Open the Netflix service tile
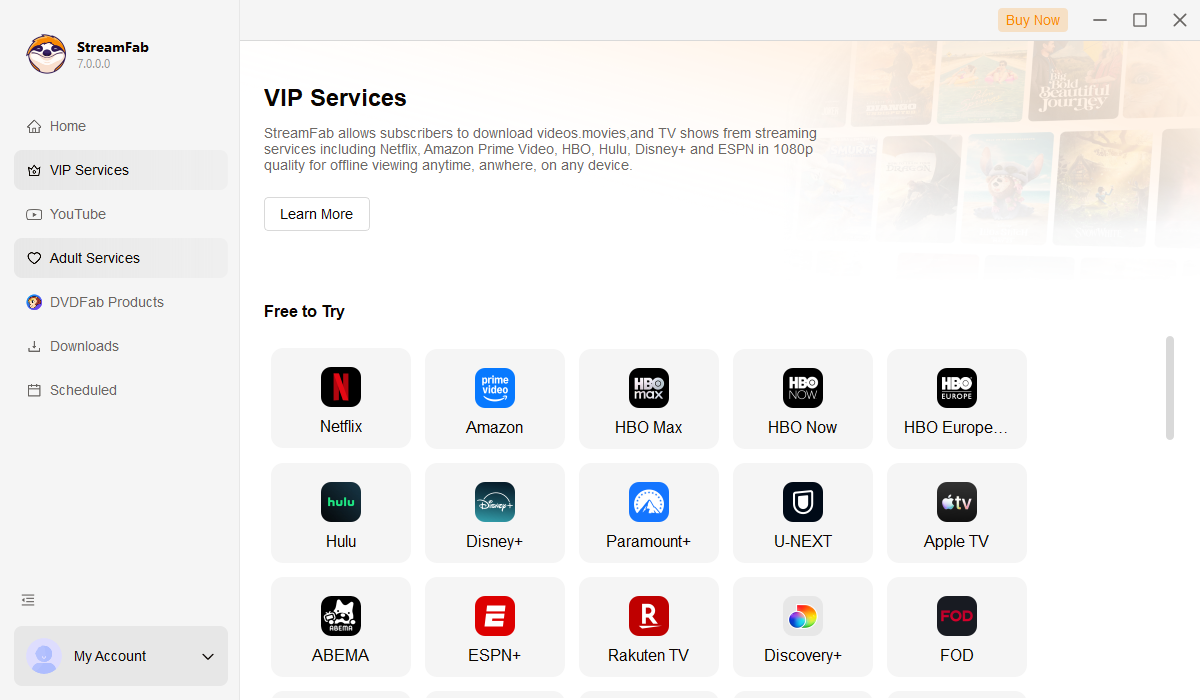The height and width of the screenshot is (700, 1200). 341,398
